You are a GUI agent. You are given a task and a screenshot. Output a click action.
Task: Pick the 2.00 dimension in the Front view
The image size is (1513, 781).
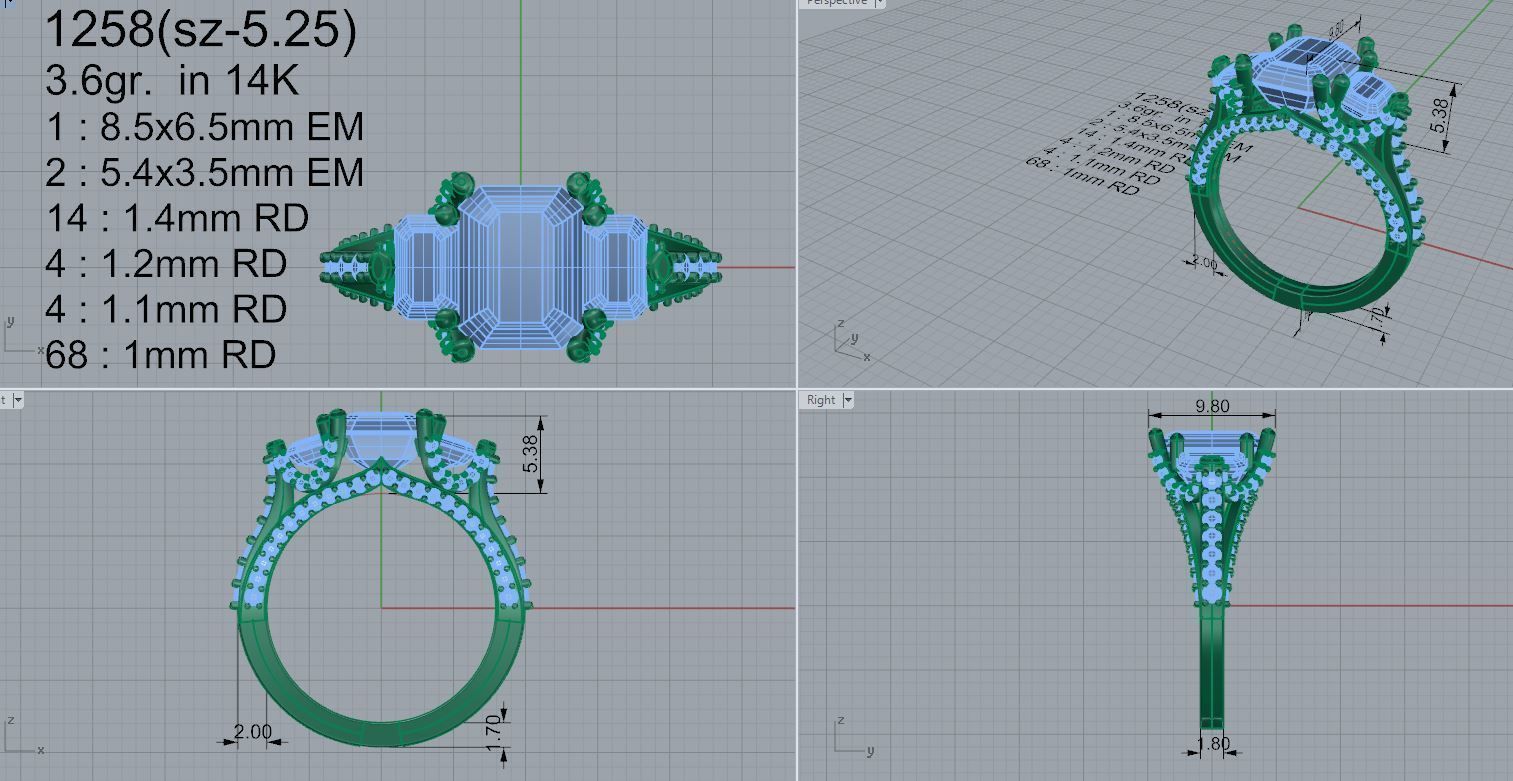pos(252,732)
